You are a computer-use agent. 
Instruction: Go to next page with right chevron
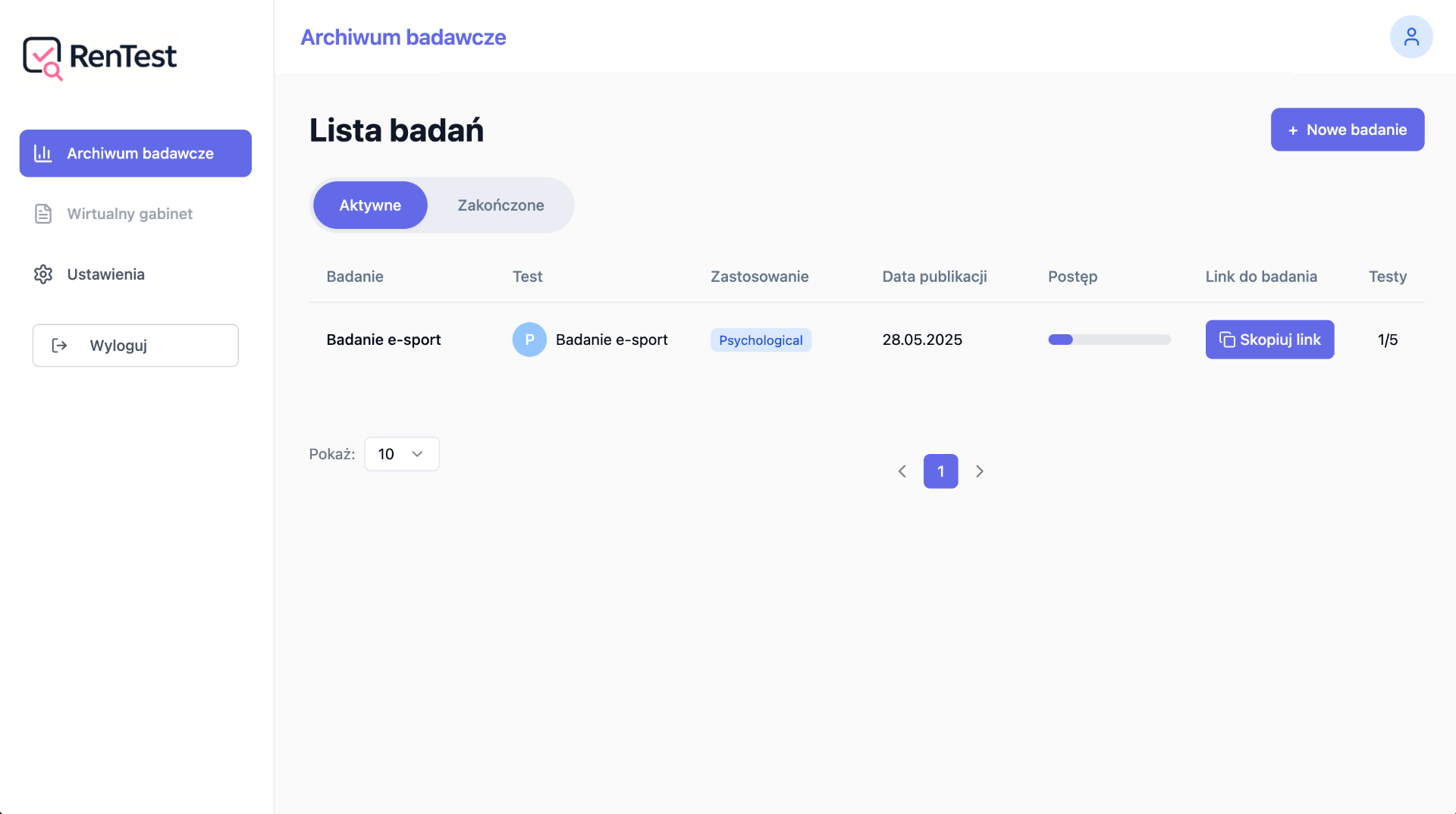coord(979,471)
